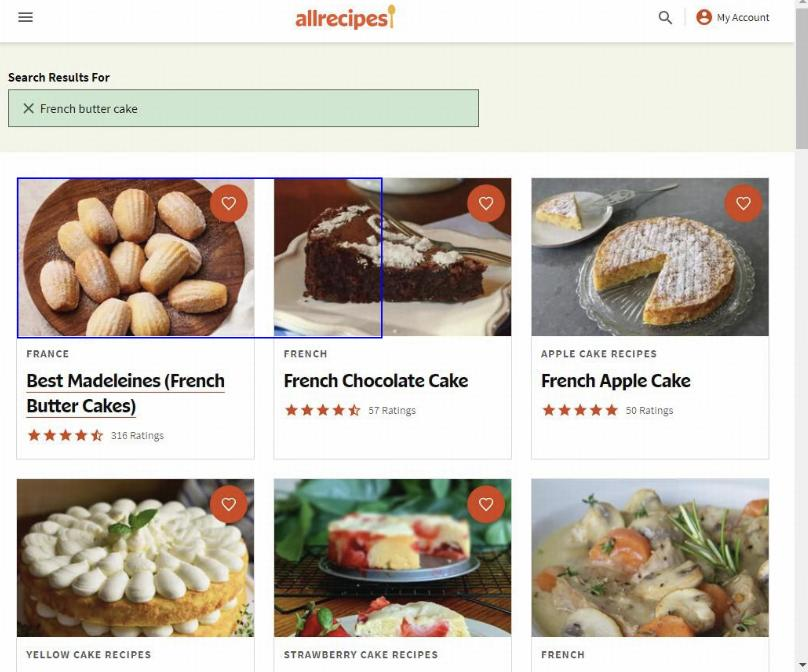
Task: Heart the strawberry cake recipe
Action: [x=486, y=504]
